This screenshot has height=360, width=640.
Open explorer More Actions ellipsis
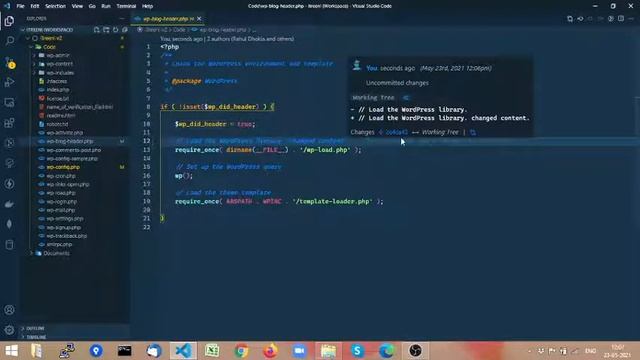(x=122, y=19)
